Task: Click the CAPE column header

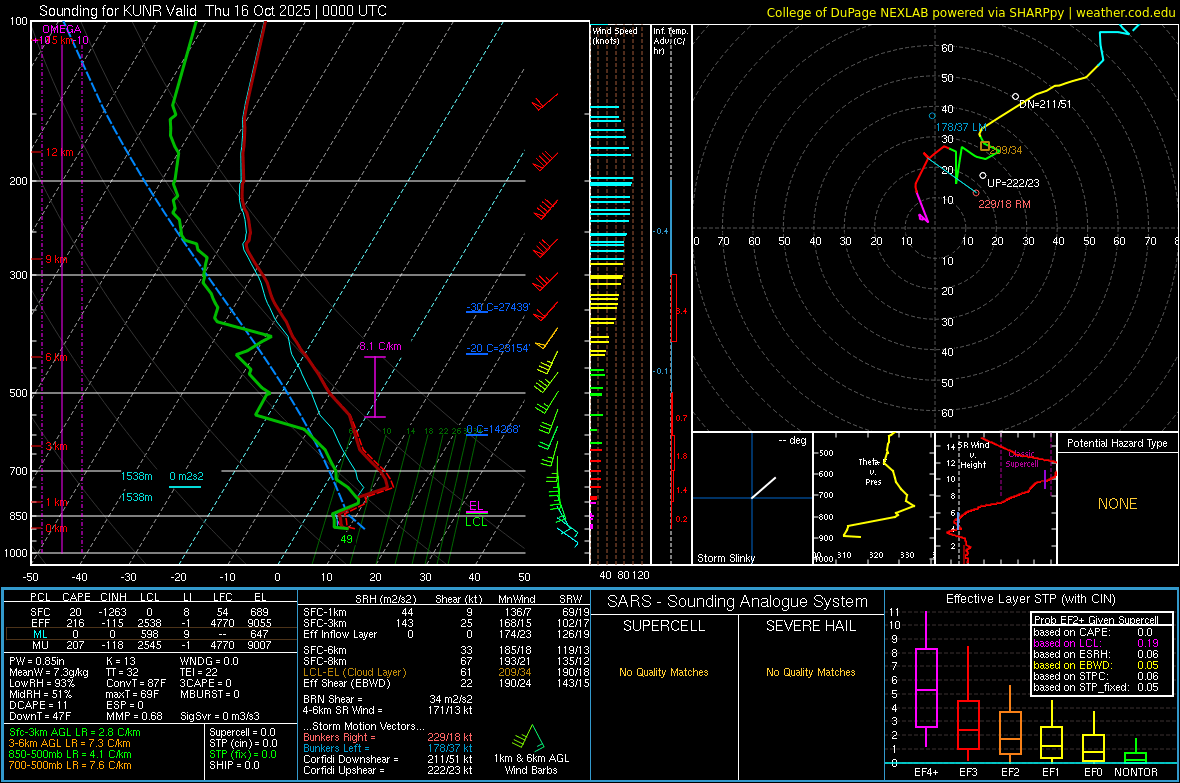Action: [76, 597]
